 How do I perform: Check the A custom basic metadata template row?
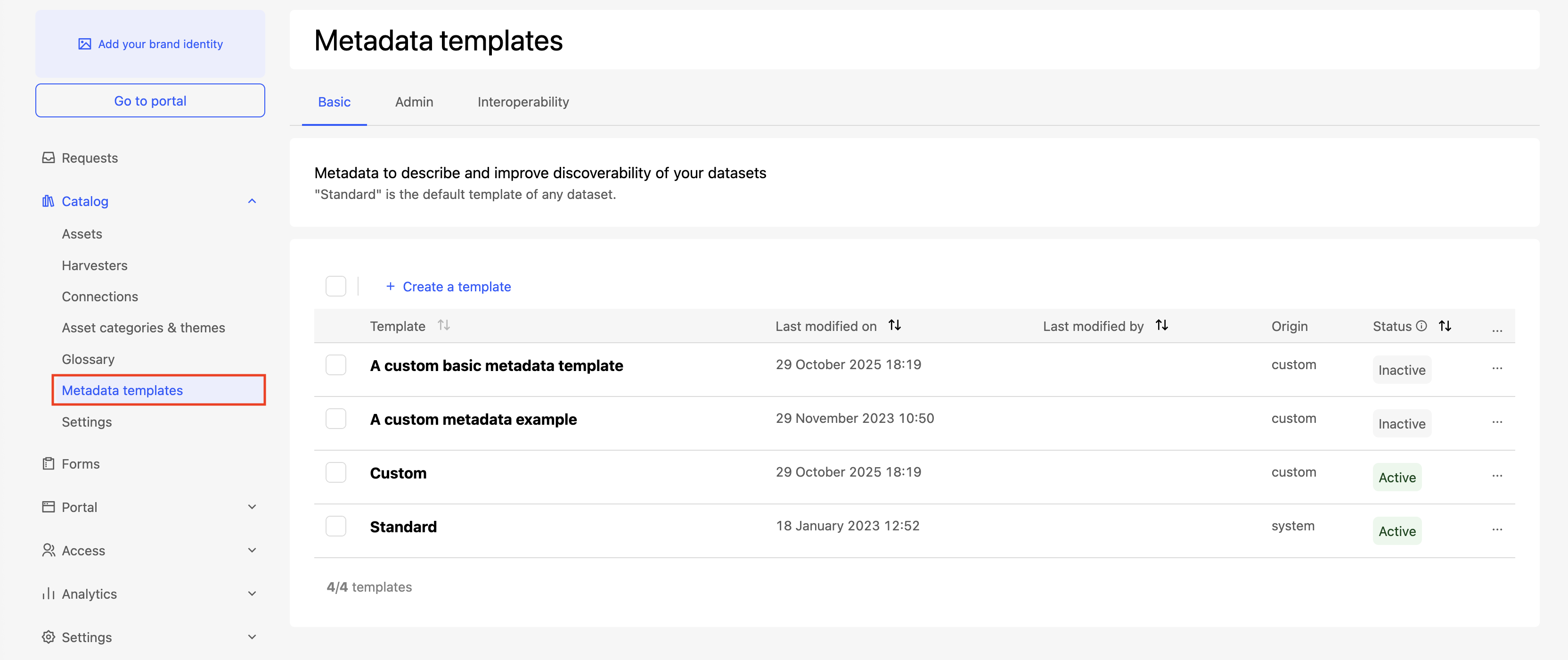[335, 365]
